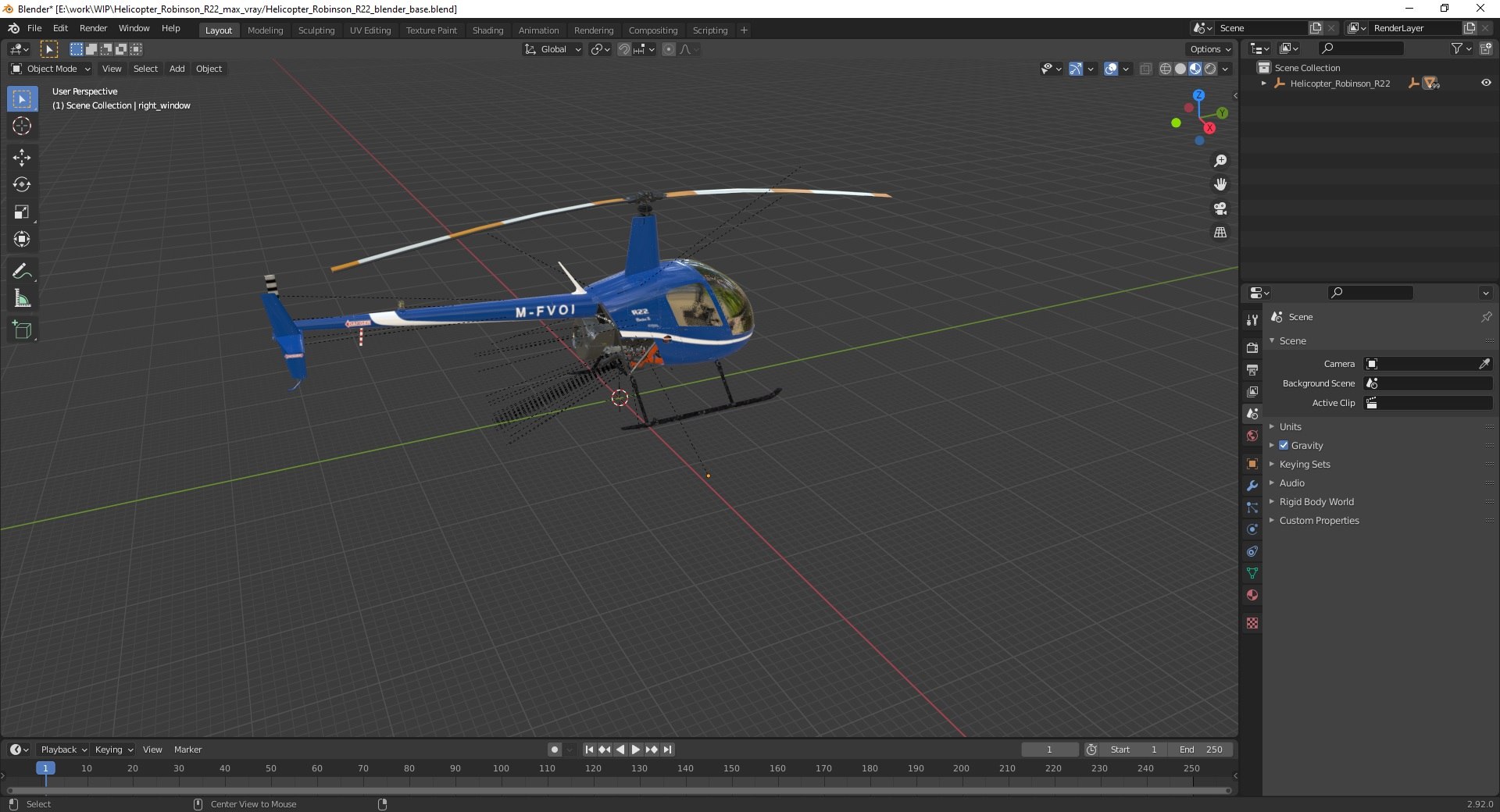Click the Camera eyedropper icon
Image resolution: width=1500 pixels, height=812 pixels.
(1484, 364)
